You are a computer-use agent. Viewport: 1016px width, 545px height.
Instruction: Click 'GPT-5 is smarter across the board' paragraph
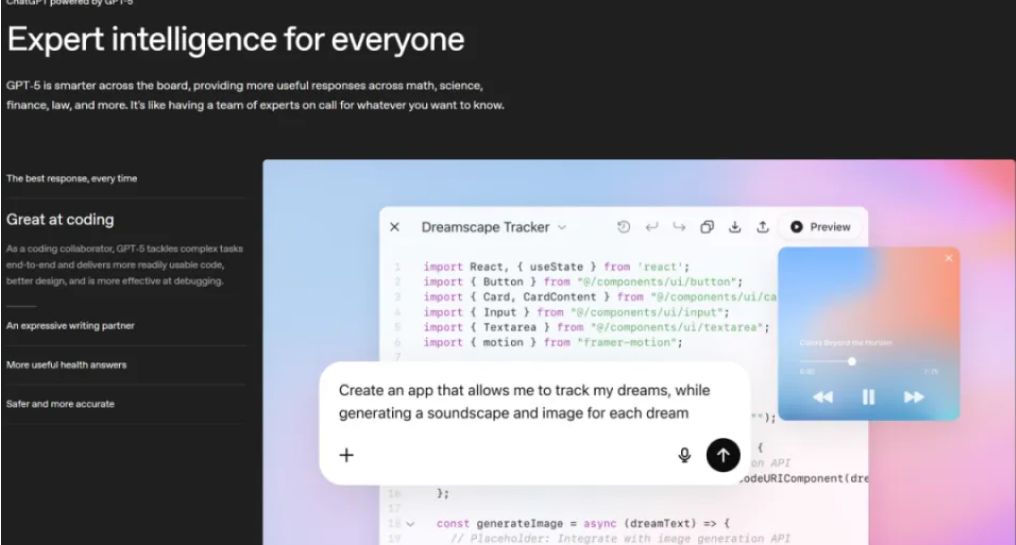point(255,95)
